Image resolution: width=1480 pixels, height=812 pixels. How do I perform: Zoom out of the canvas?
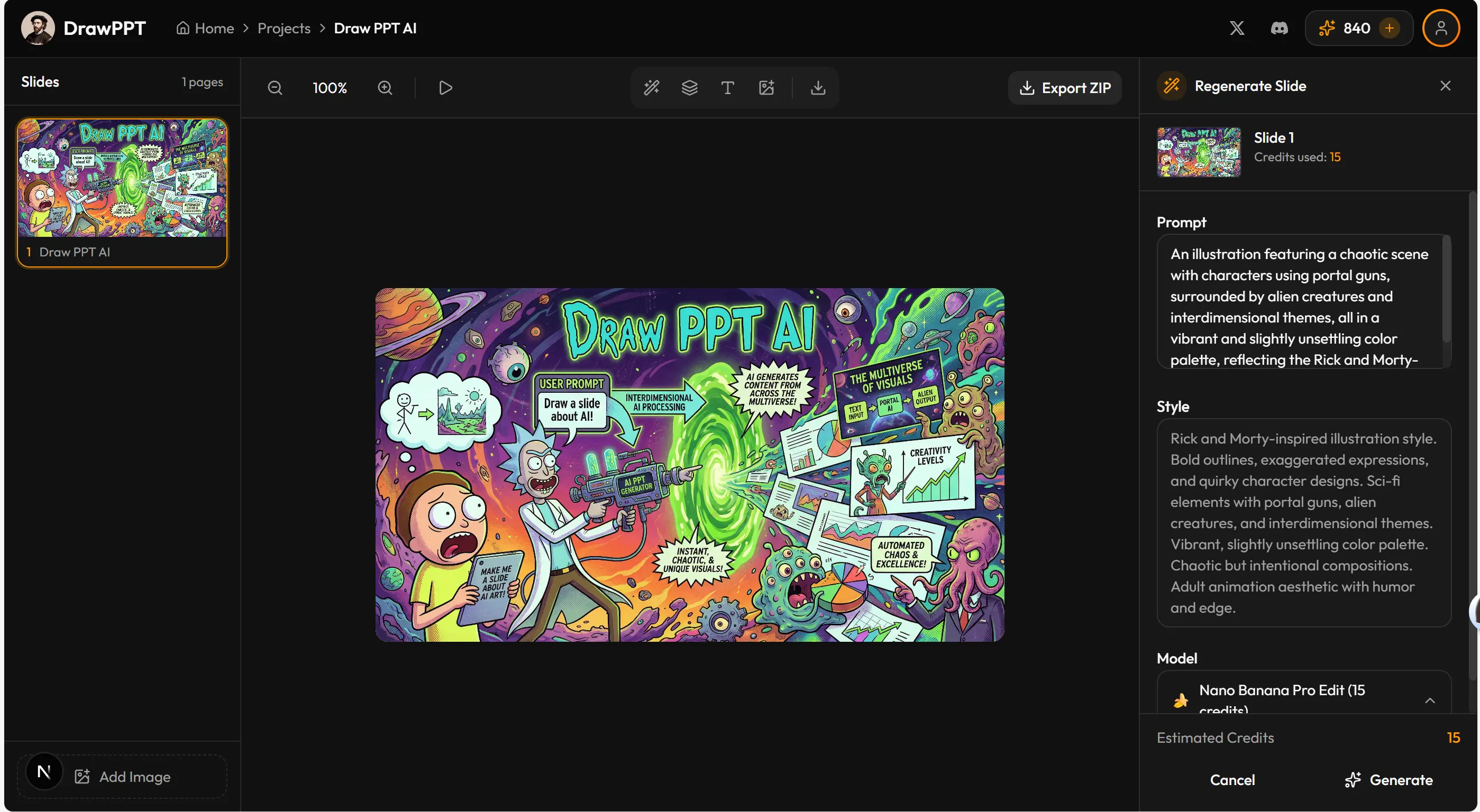tap(275, 88)
